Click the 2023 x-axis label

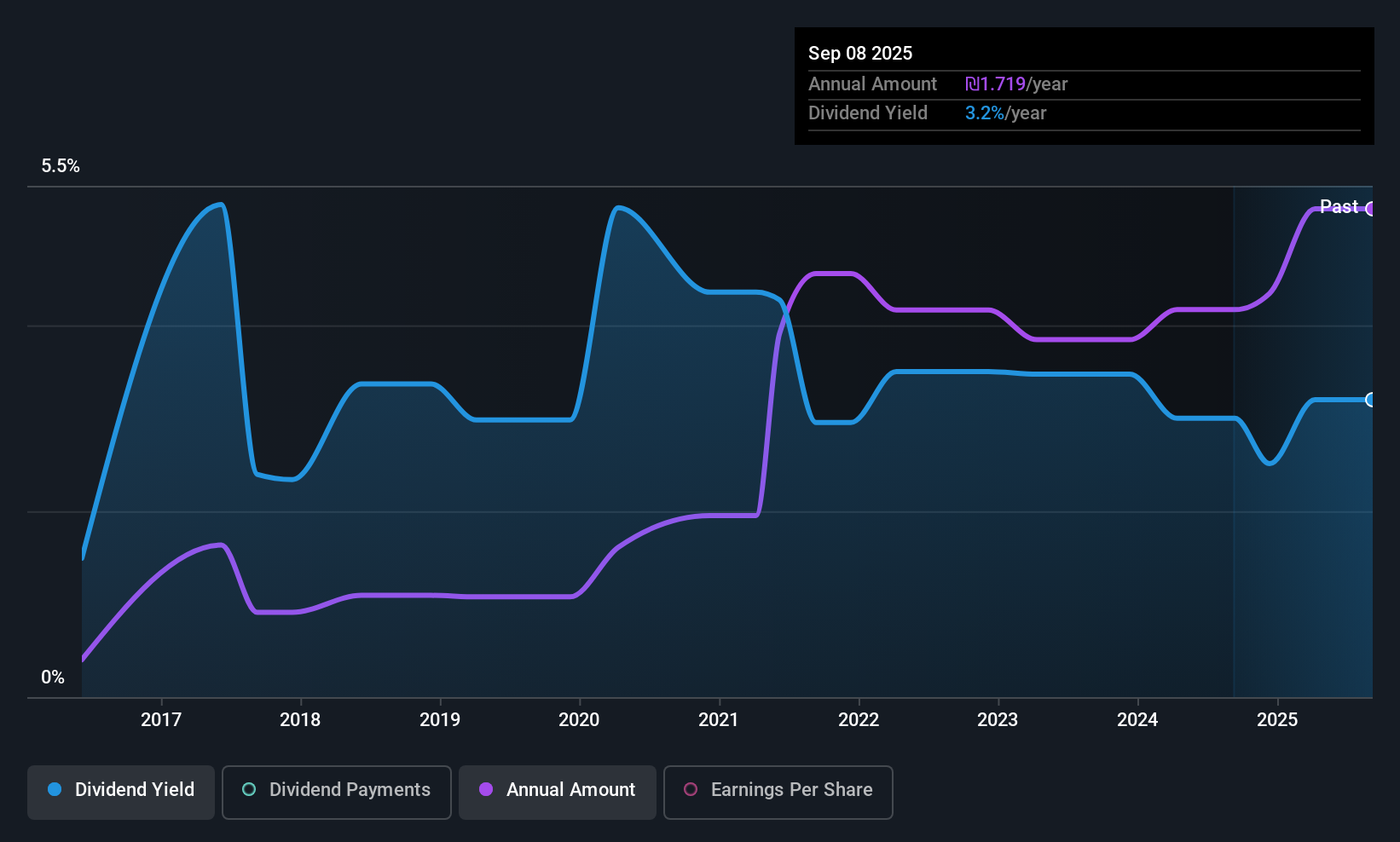[x=998, y=720]
